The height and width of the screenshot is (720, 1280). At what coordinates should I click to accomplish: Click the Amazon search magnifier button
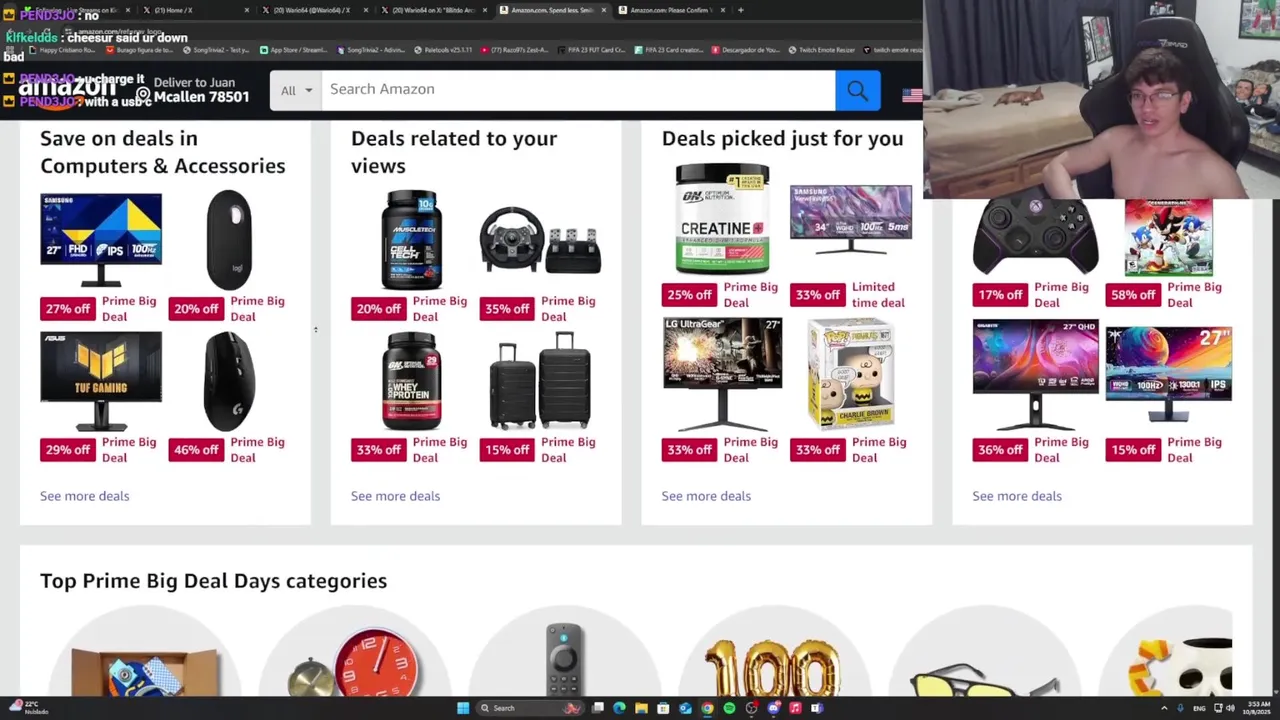(x=857, y=90)
